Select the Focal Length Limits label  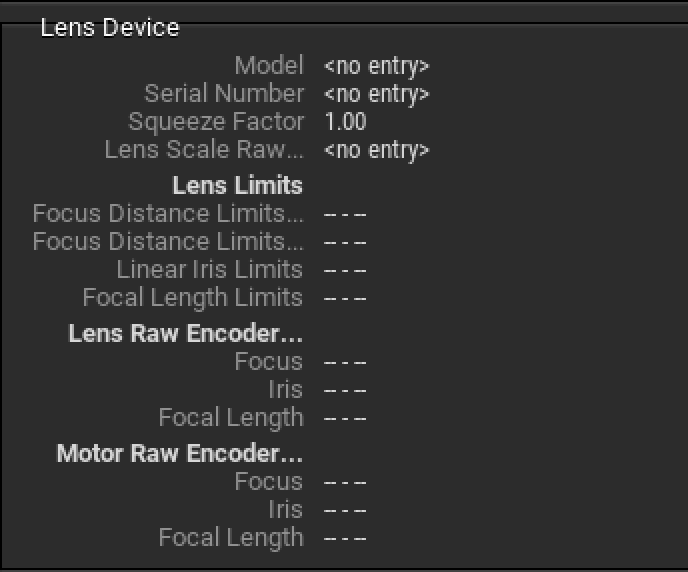[192, 298]
